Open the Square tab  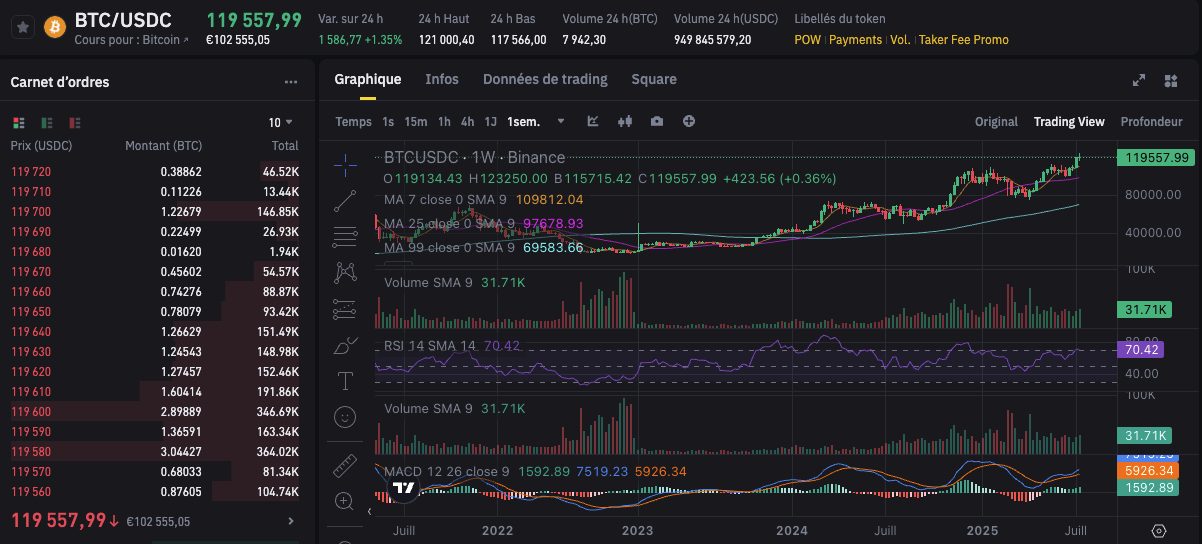point(654,79)
